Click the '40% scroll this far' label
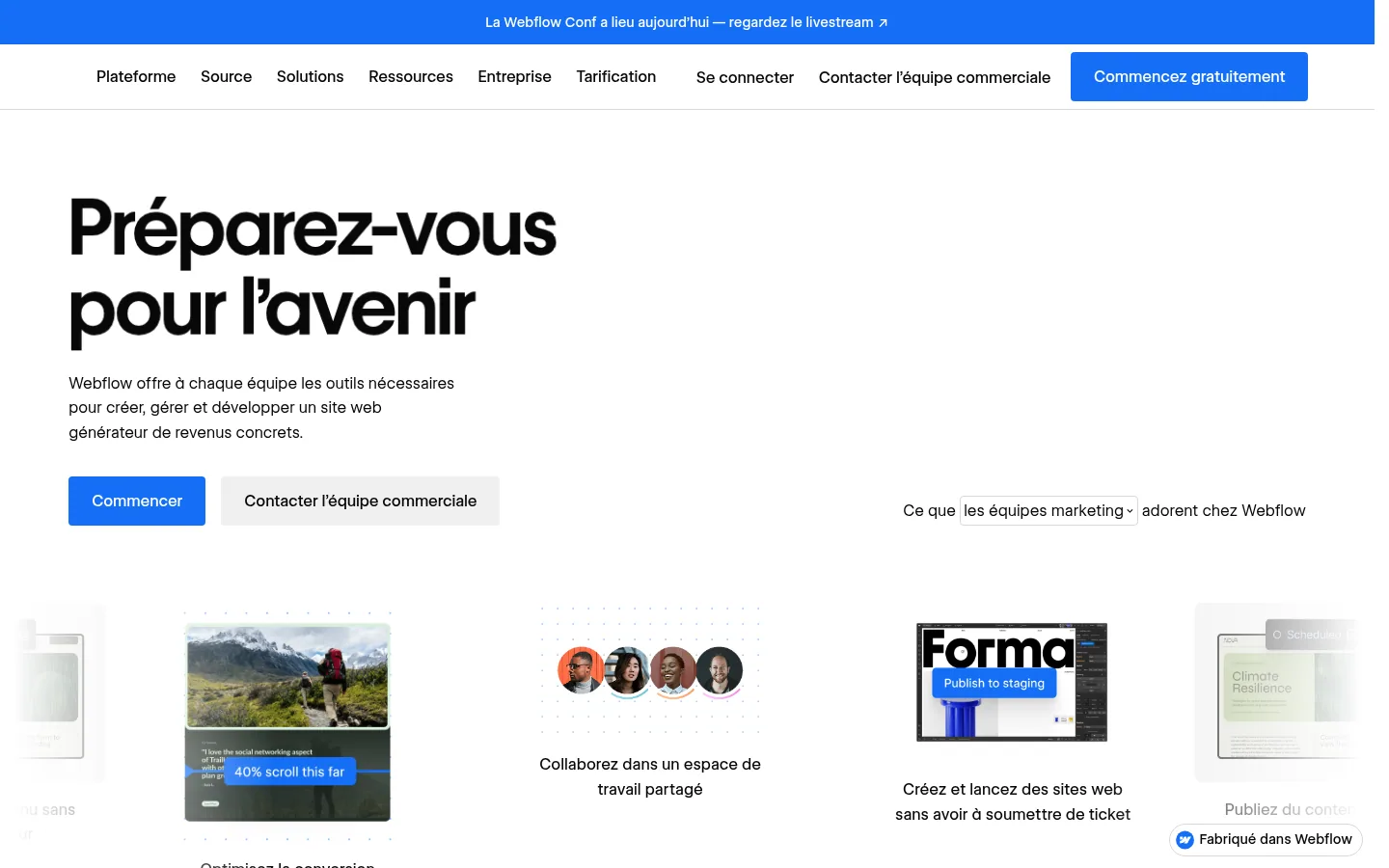1389x868 pixels. pyautogui.click(x=289, y=772)
